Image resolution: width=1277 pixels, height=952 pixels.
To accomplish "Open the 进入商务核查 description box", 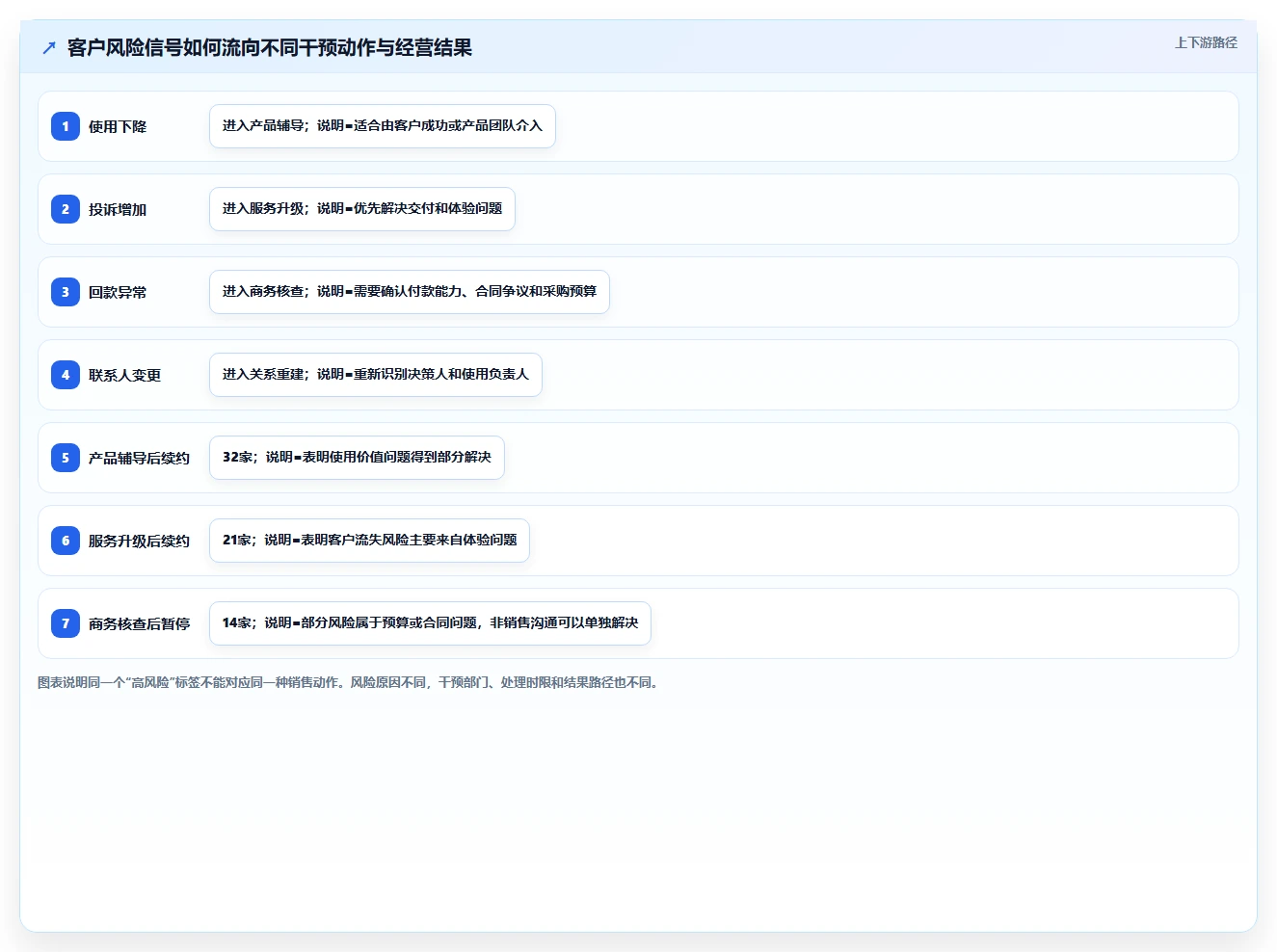I will [x=410, y=292].
